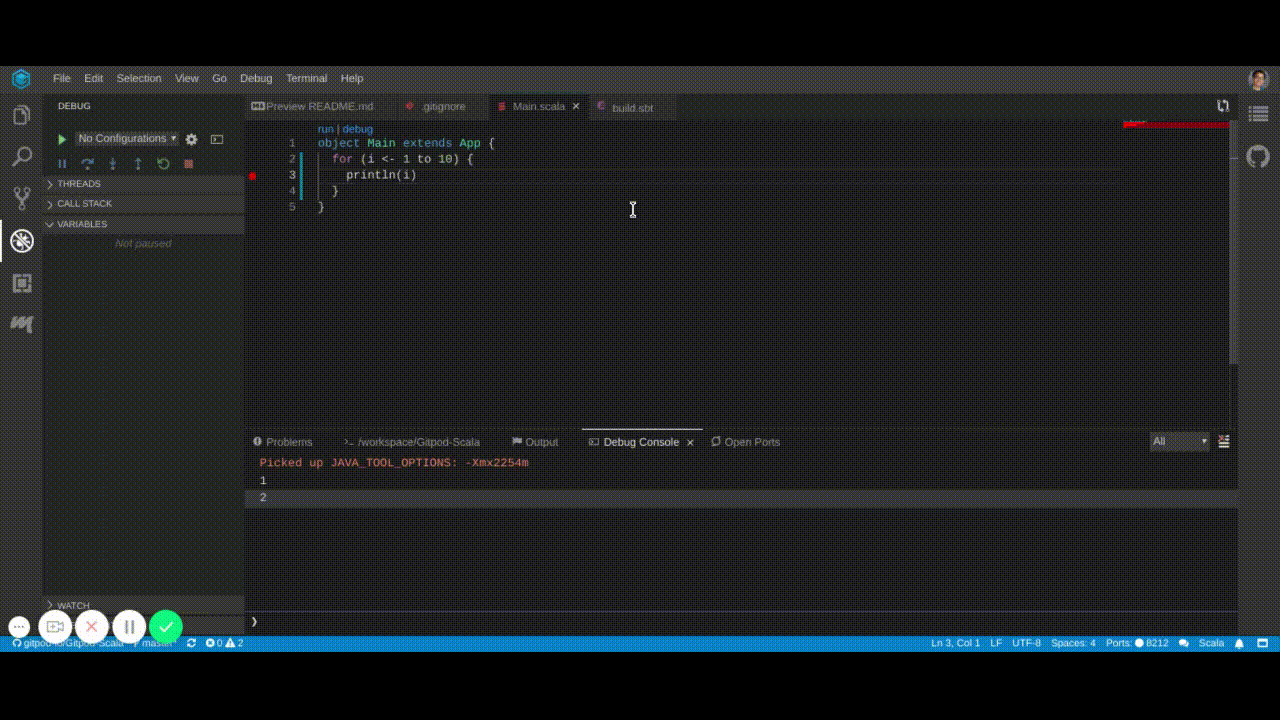Switch to the build.sbt tab

click(631, 107)
